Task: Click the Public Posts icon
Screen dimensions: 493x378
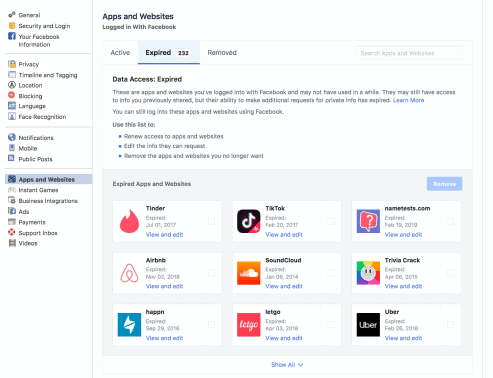Action: pos(12,158)
